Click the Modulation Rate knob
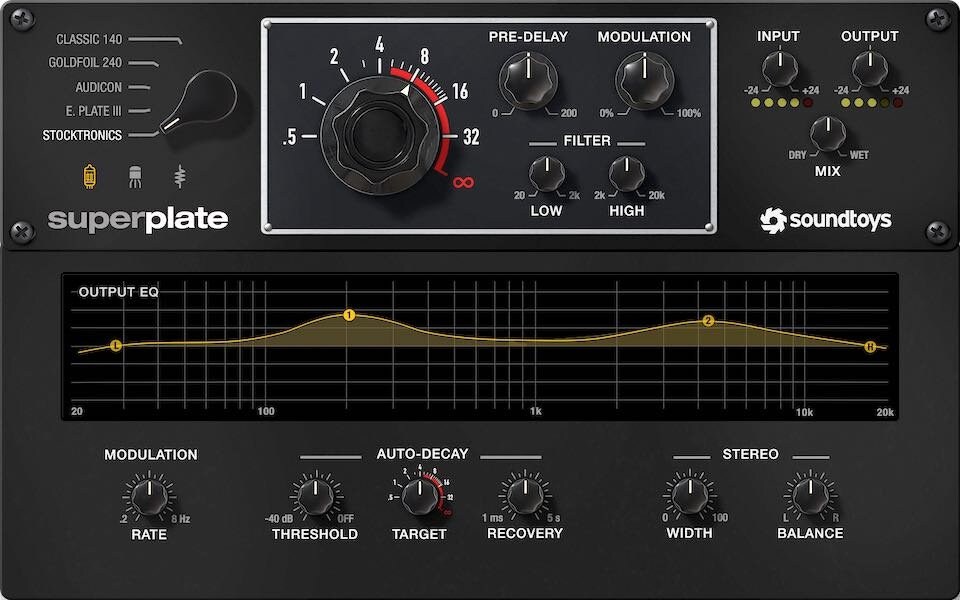Screen dimensions: 960x600 (x=149, y=497)
